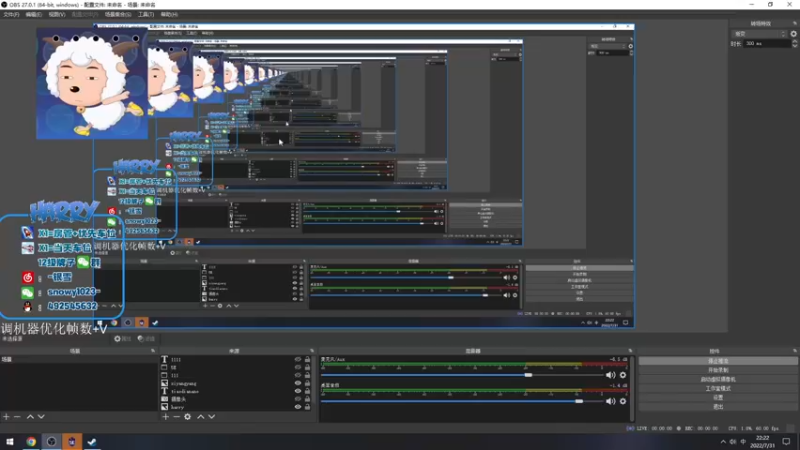The width and height of the screenshot is (800, 450).
Task: Add a new source with the plus icon
Action: pyautogui.click(x=165, y=417)
